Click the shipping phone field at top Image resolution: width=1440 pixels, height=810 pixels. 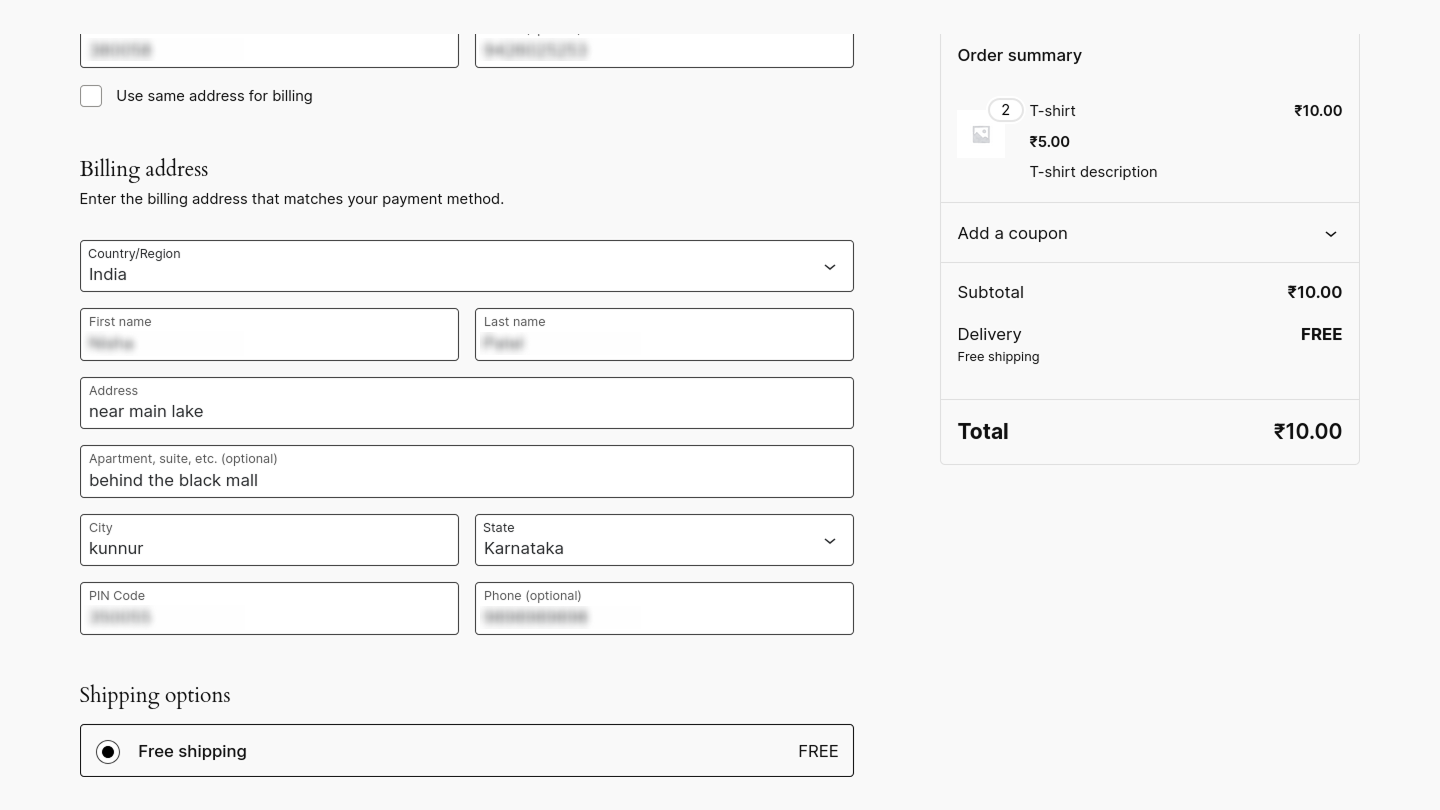[x=664, y=50]
